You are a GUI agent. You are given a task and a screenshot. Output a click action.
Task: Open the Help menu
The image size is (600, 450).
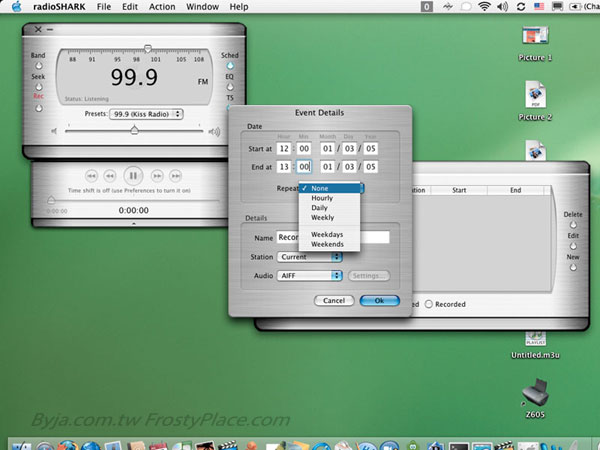(x=239, y=7)
